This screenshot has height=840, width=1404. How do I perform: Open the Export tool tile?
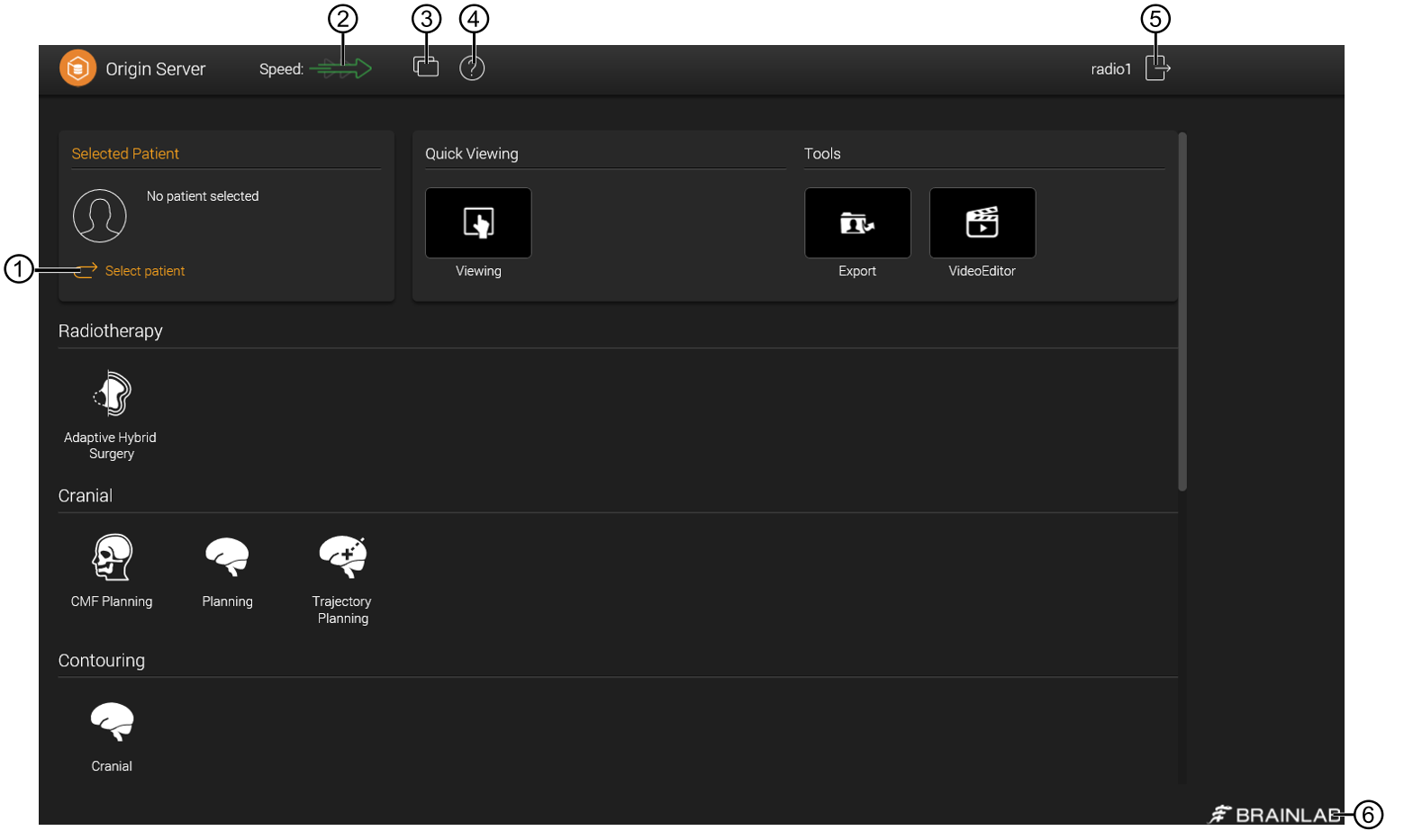tap(857, 223)
